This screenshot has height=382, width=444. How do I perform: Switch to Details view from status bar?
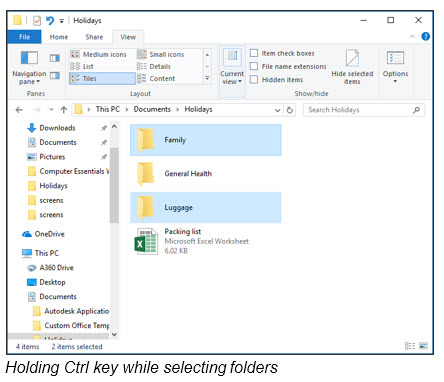410,346
